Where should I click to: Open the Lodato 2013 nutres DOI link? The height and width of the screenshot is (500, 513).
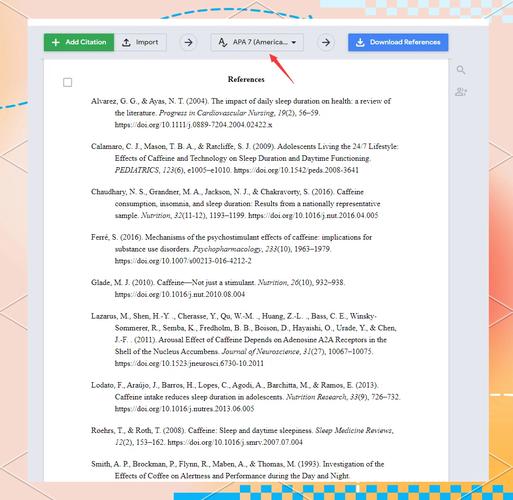[x=184, y=409]
